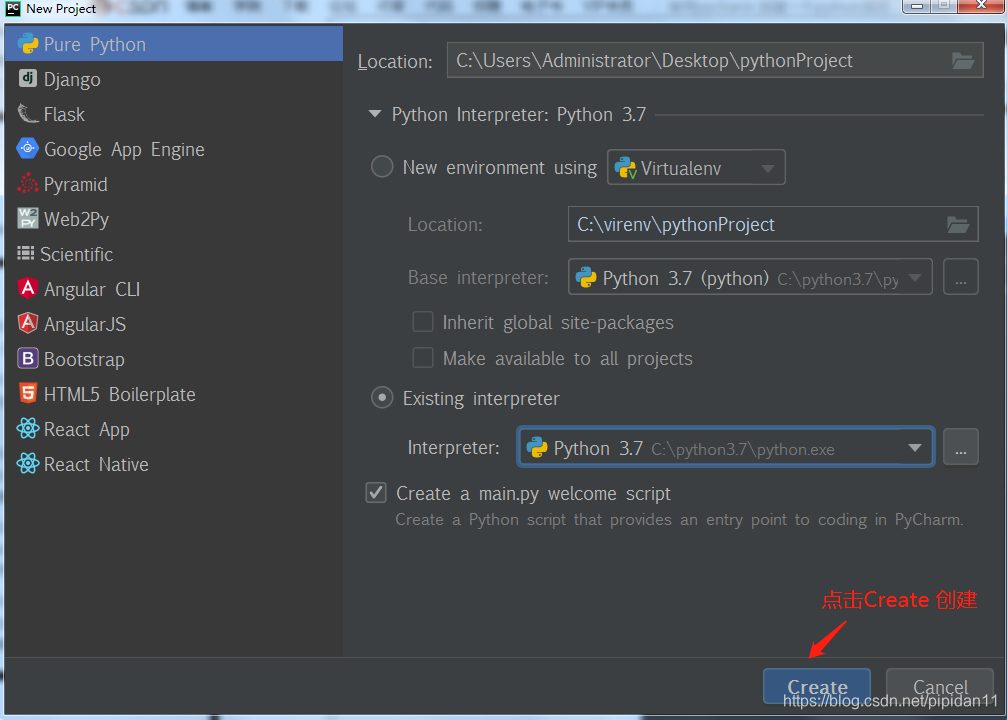Click the Pyramid project icon
This screenshot has height=720, width=1007.
(27, 184)
